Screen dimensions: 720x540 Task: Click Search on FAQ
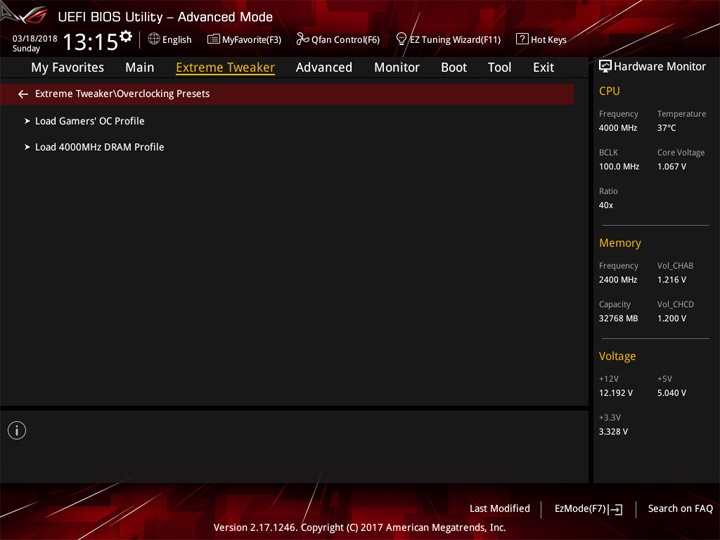(680, 508)
